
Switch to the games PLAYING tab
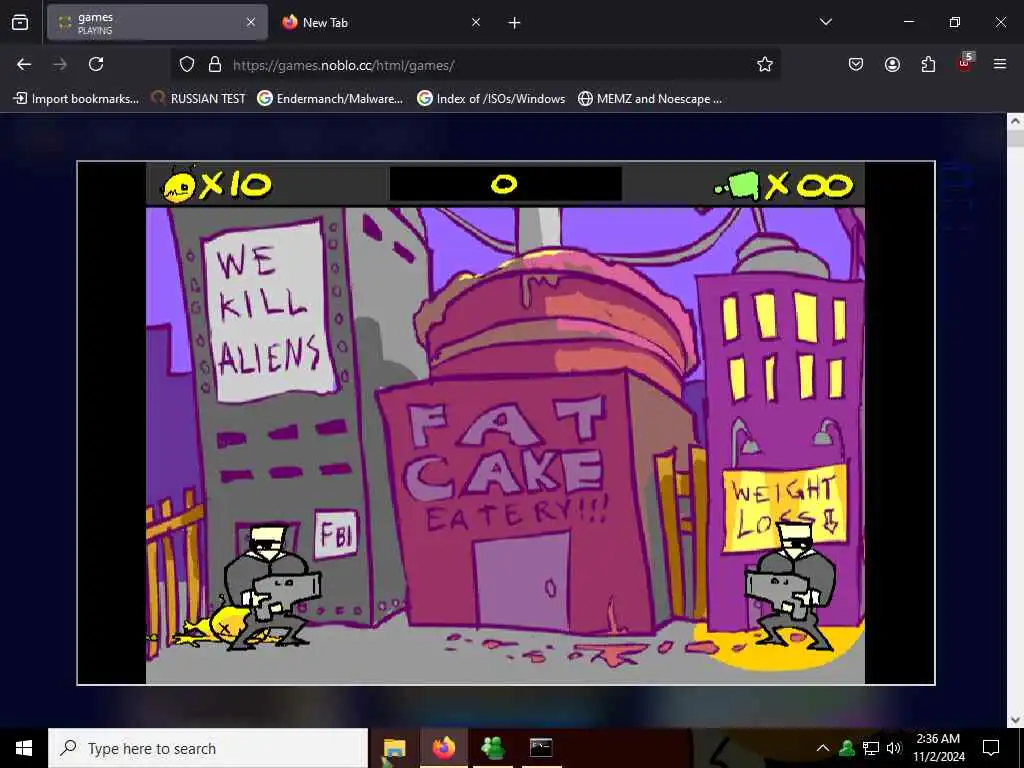tap(157, 23)
